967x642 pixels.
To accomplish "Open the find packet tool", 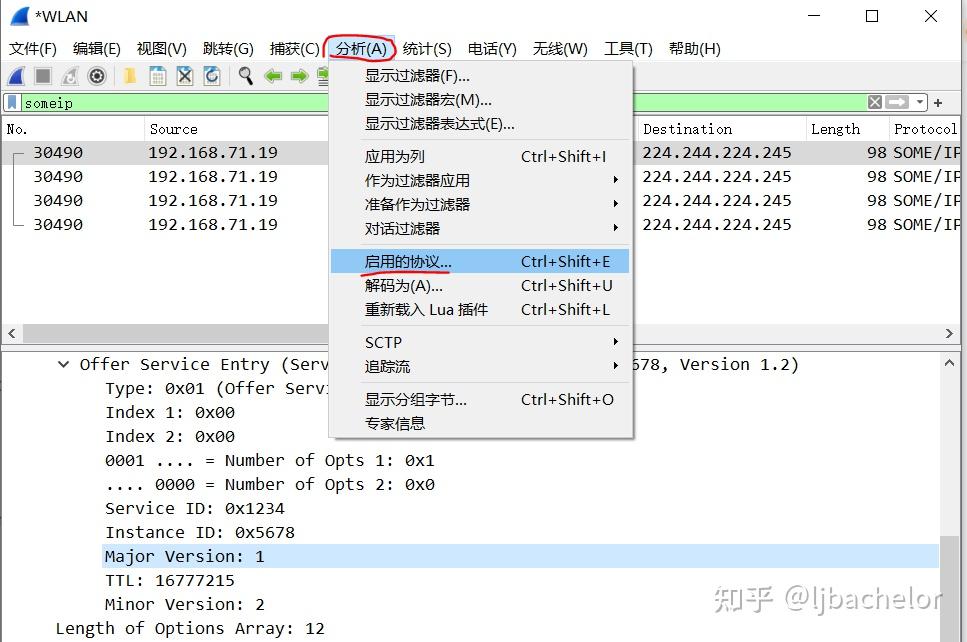I will coord(246,76).
